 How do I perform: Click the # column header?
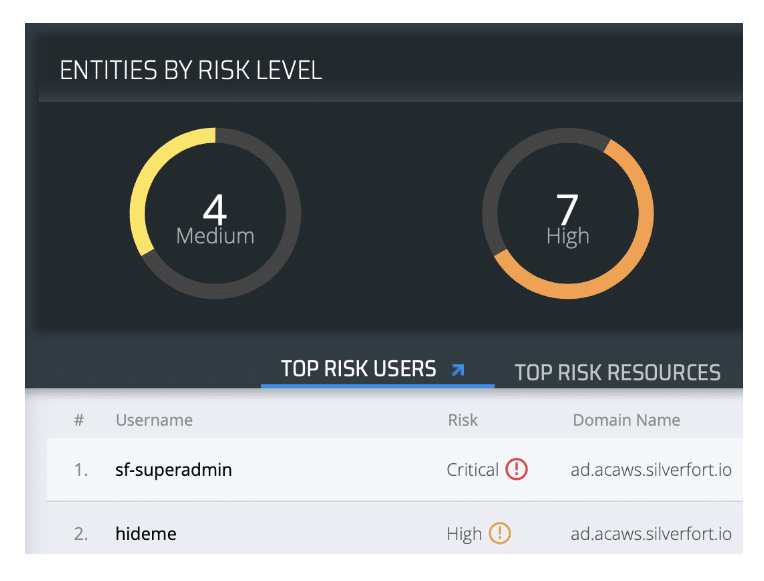pyautogui.click(x=79, y=420)
